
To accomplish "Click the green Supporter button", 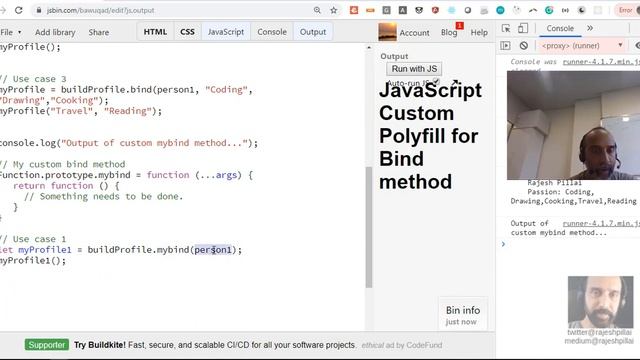I will [x=47, y=345].
